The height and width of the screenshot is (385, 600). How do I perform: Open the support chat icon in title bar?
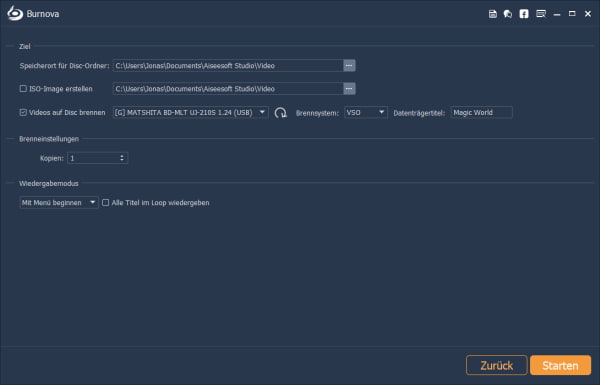click(x=508, y=14)
